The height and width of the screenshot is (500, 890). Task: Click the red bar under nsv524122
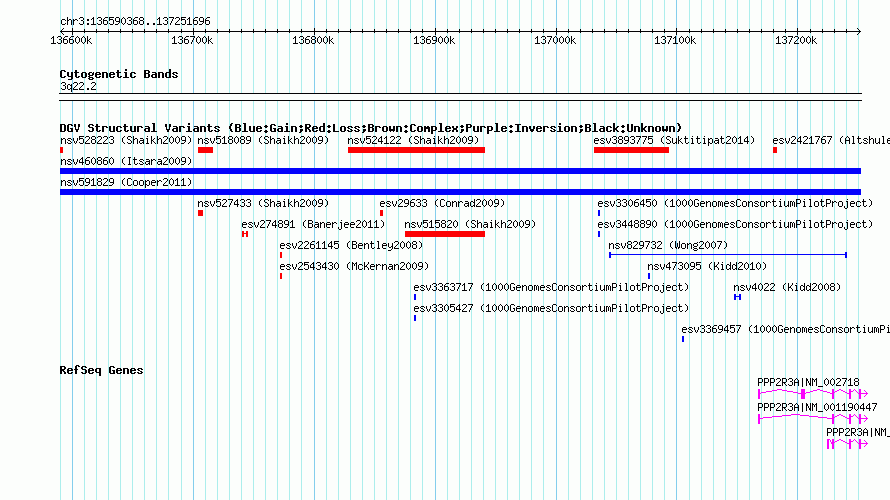(416, 150)
